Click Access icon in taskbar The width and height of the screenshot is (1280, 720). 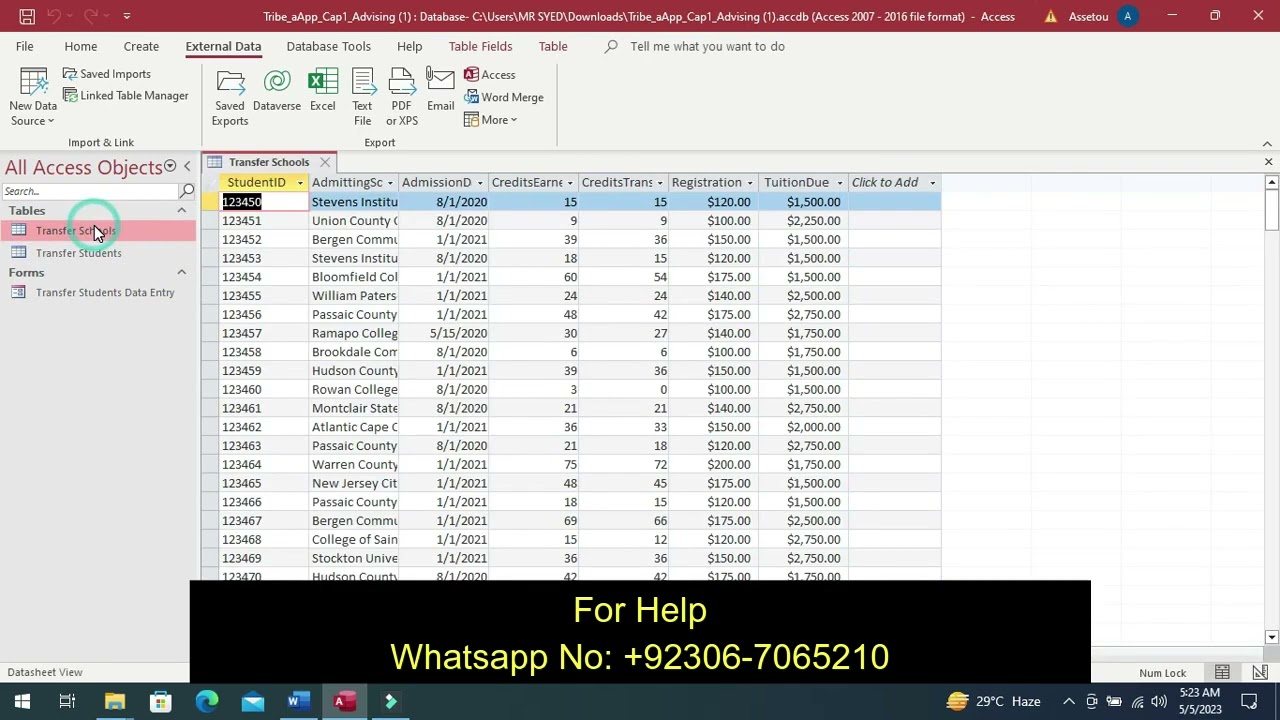344,702
